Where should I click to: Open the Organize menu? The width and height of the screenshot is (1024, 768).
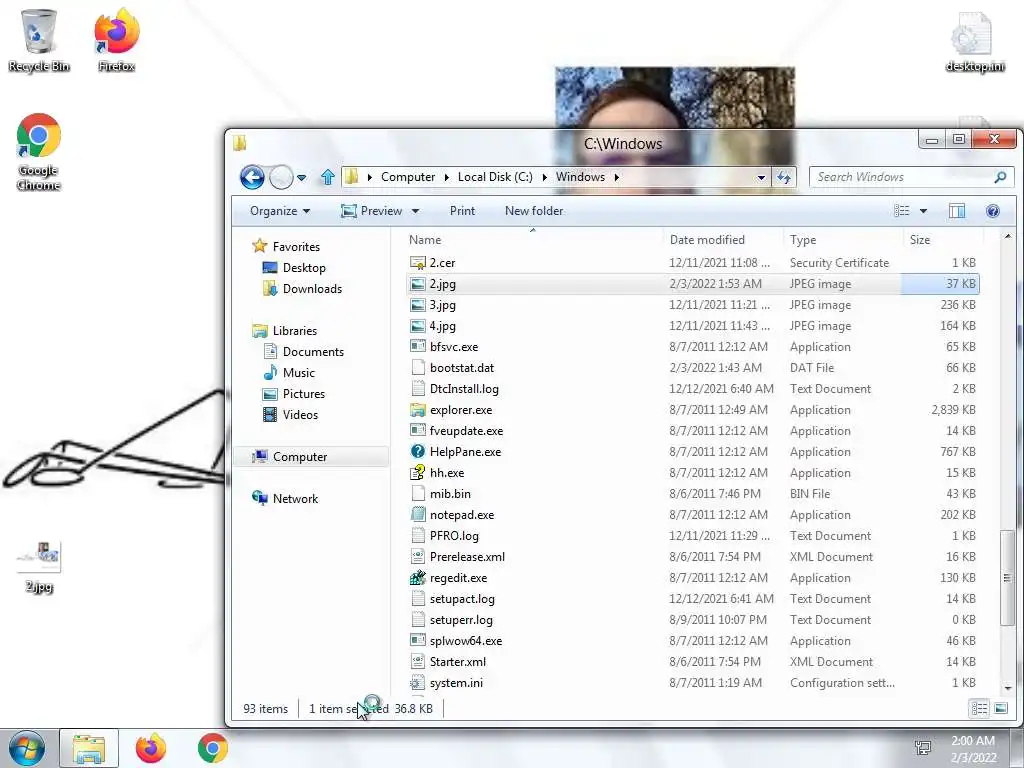[x=280, y=211]
